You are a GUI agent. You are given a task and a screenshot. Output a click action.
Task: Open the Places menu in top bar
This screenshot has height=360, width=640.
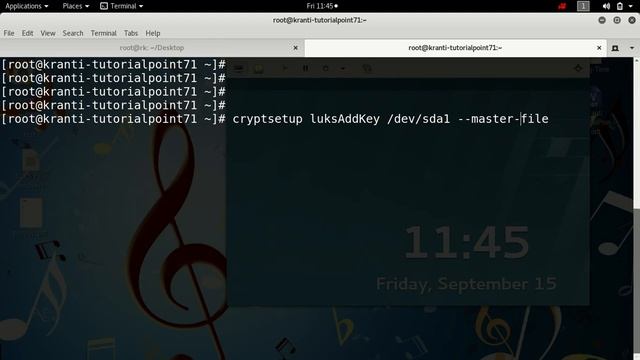(76, 6)
